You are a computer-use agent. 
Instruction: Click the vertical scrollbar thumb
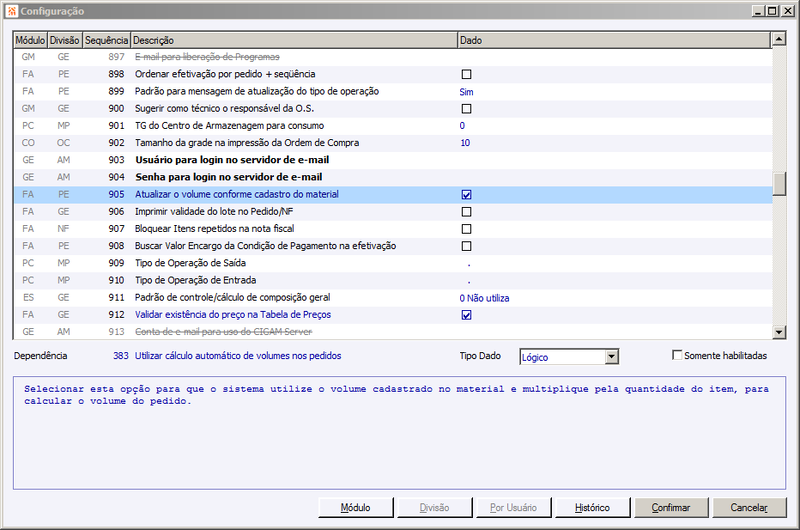tap(779, 184)
